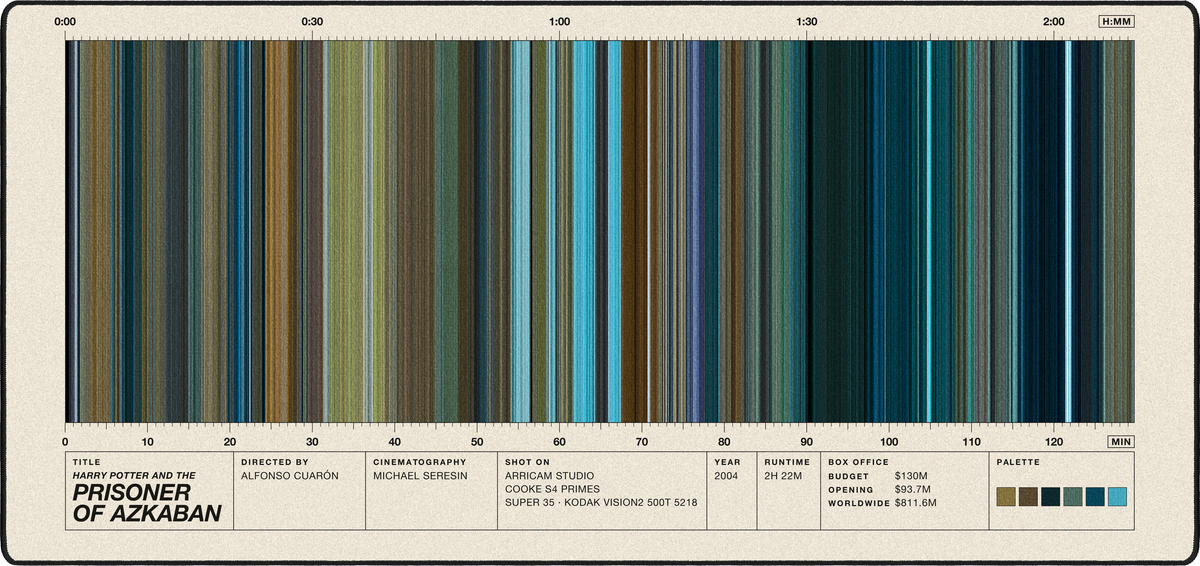
Task: Select the name "Alfonso Cuarón"
Action: tap(290, 476)
